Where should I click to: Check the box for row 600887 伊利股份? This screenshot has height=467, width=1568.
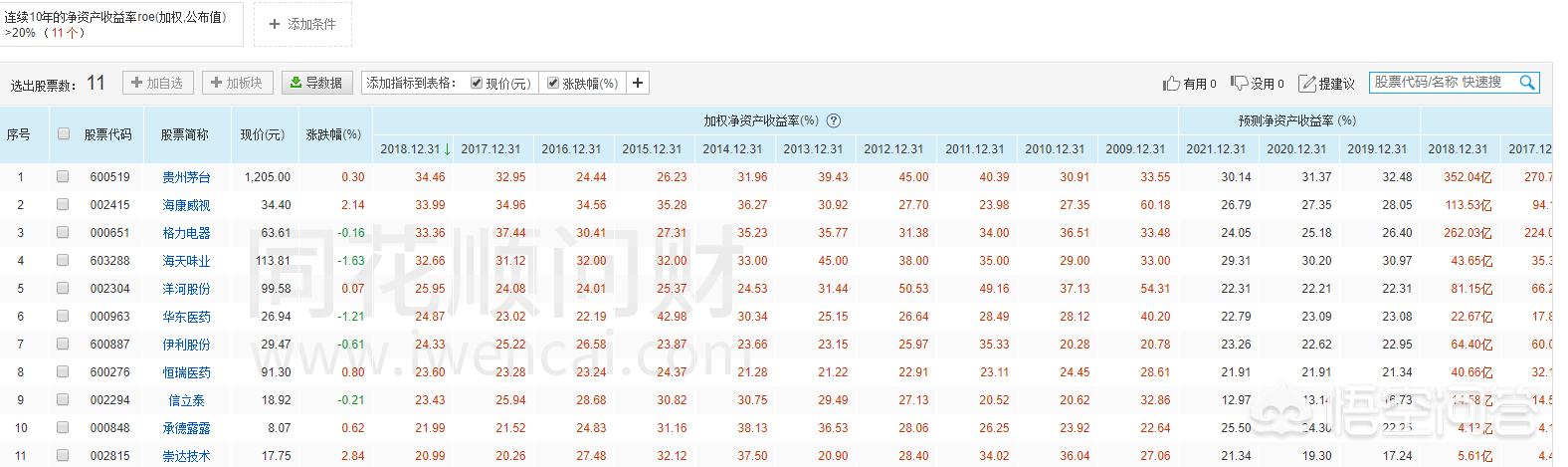pos(63,344)
